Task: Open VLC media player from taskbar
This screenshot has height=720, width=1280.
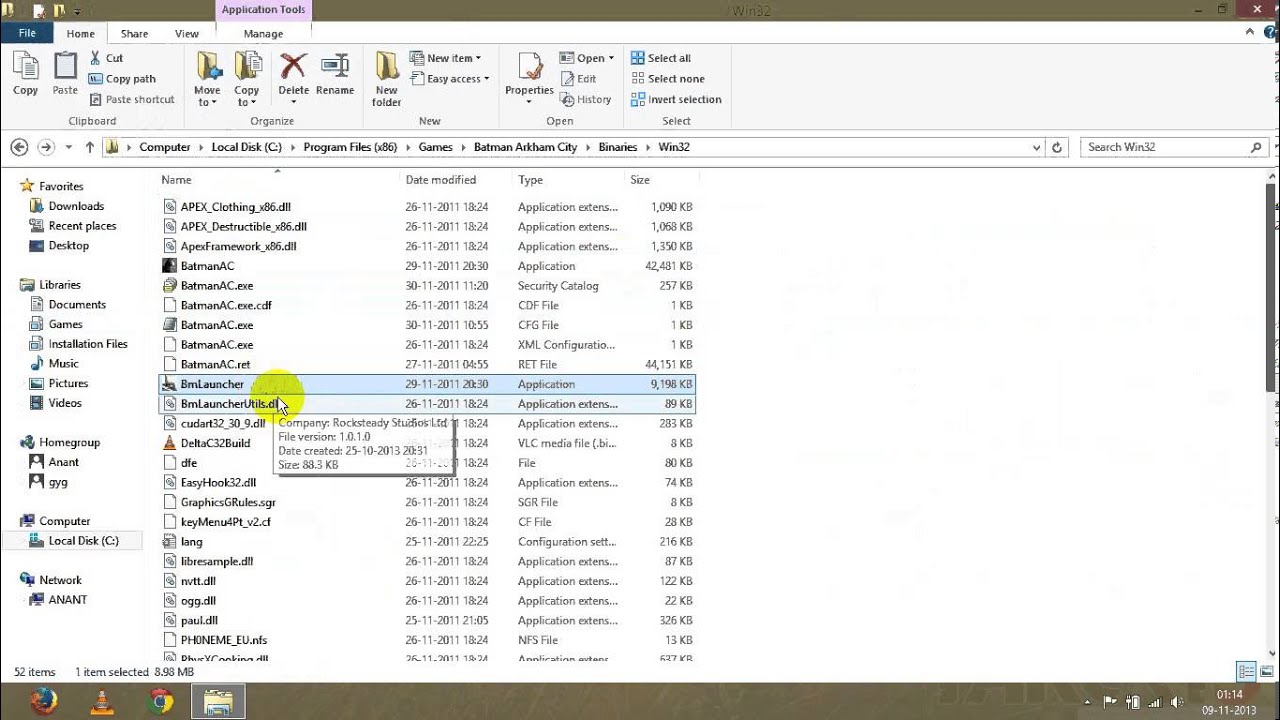Action: pyautogui.click(x=102, y=702)
